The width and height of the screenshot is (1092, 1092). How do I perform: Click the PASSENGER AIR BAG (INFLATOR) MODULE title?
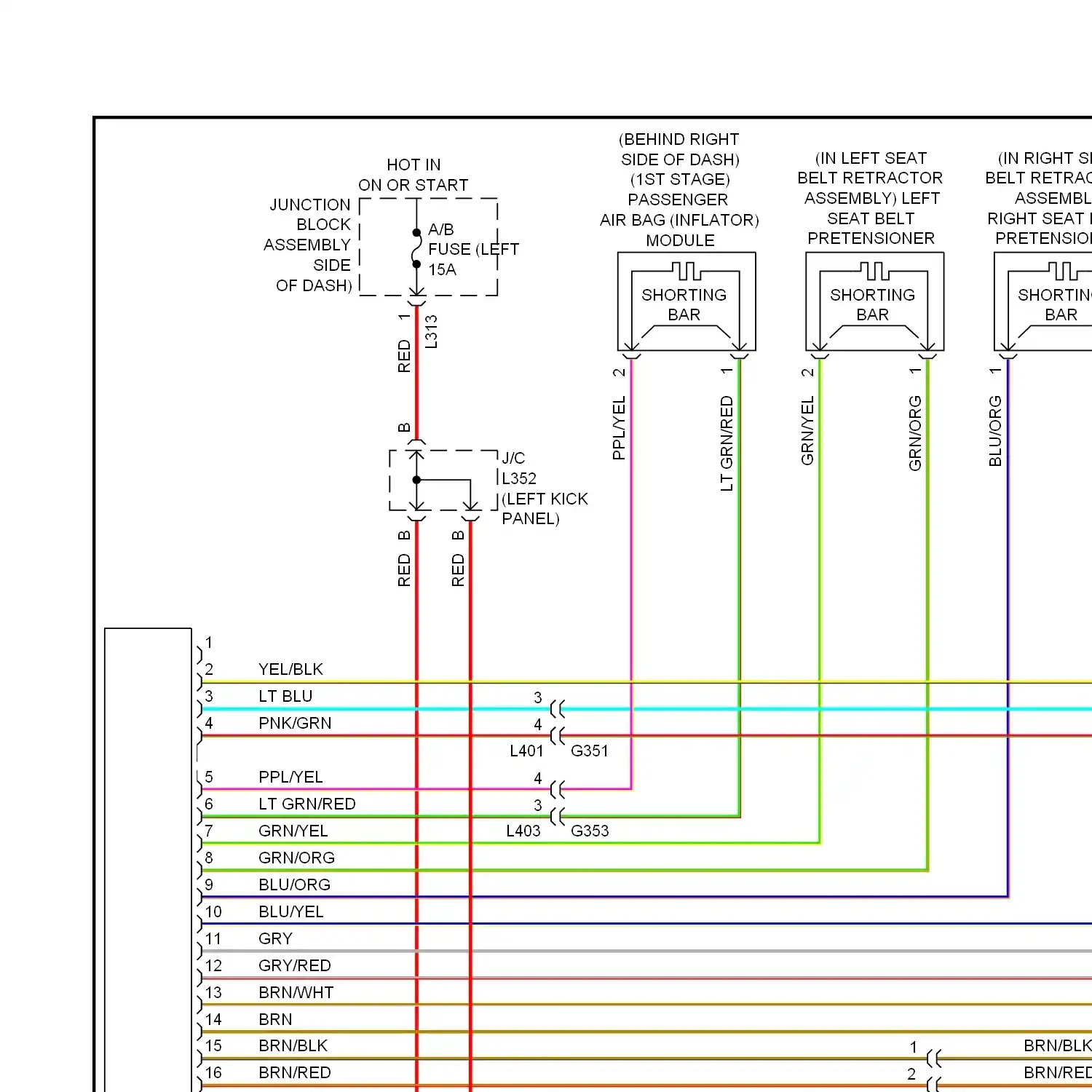coord(679,220)
